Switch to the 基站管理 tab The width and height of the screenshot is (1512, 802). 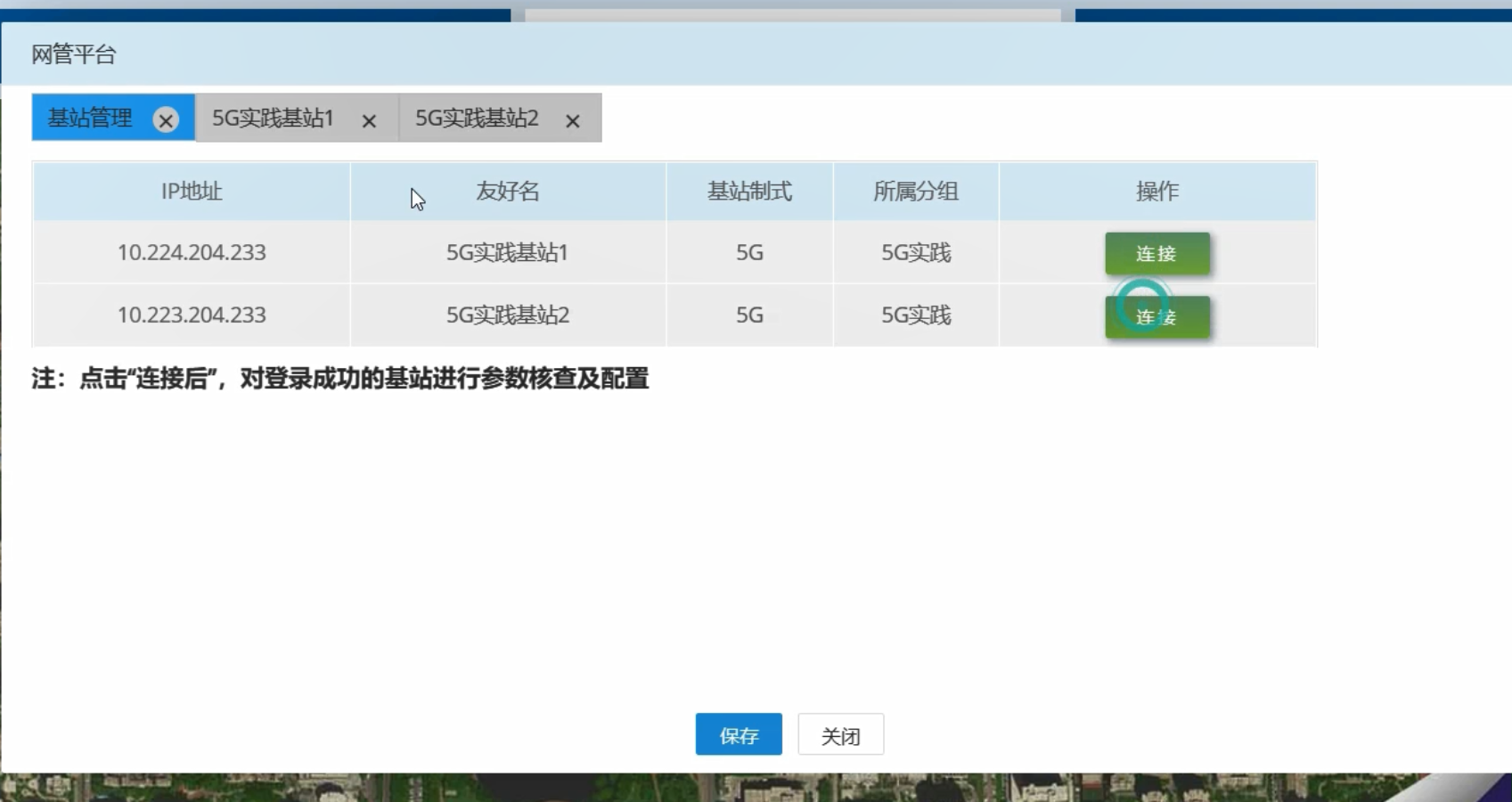[90, 118]
